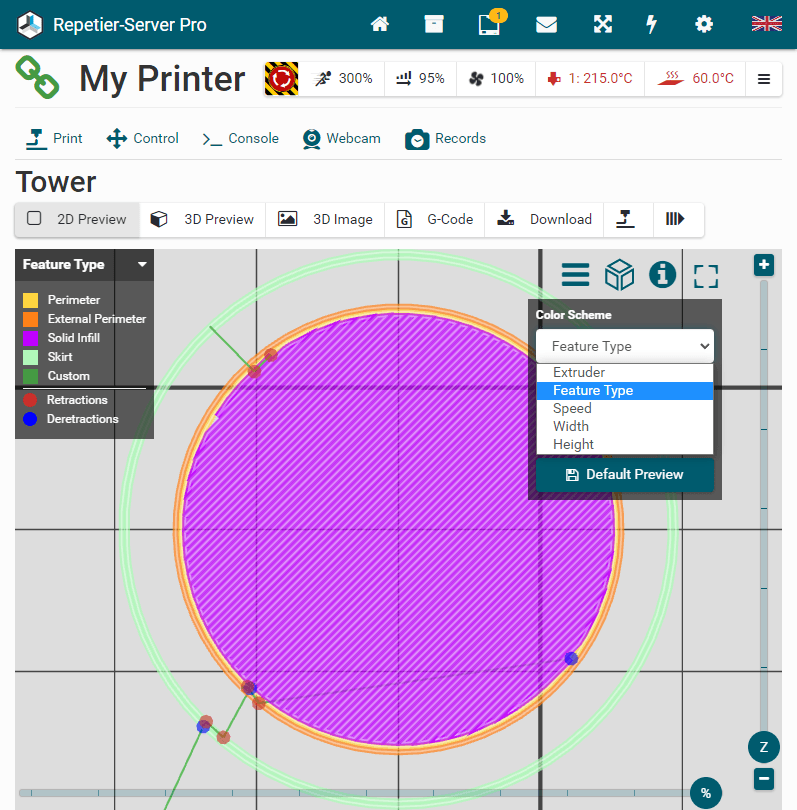
Task: Expand the Feature Type legend dropdown
Action: pos(142,265)
